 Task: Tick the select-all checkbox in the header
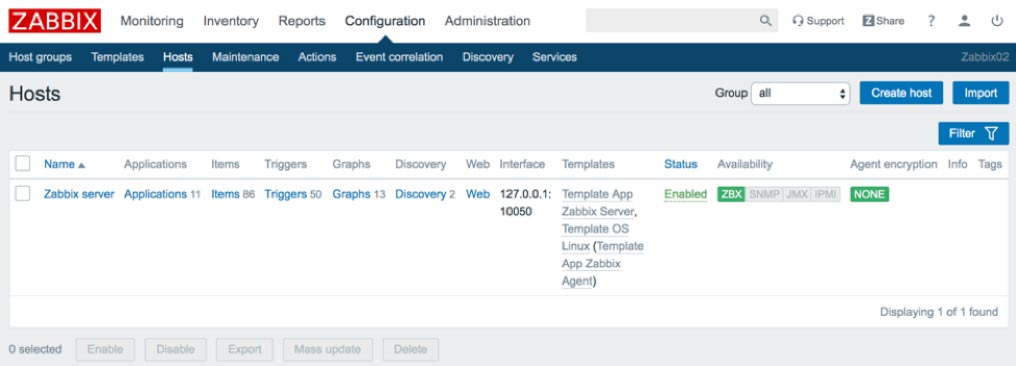click(23, 164)
